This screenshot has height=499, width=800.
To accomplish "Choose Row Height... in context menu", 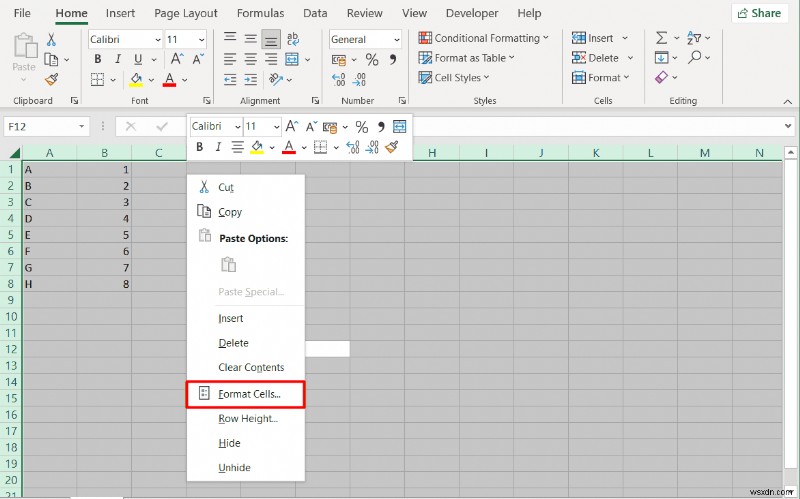I will (x=245, y=418).
